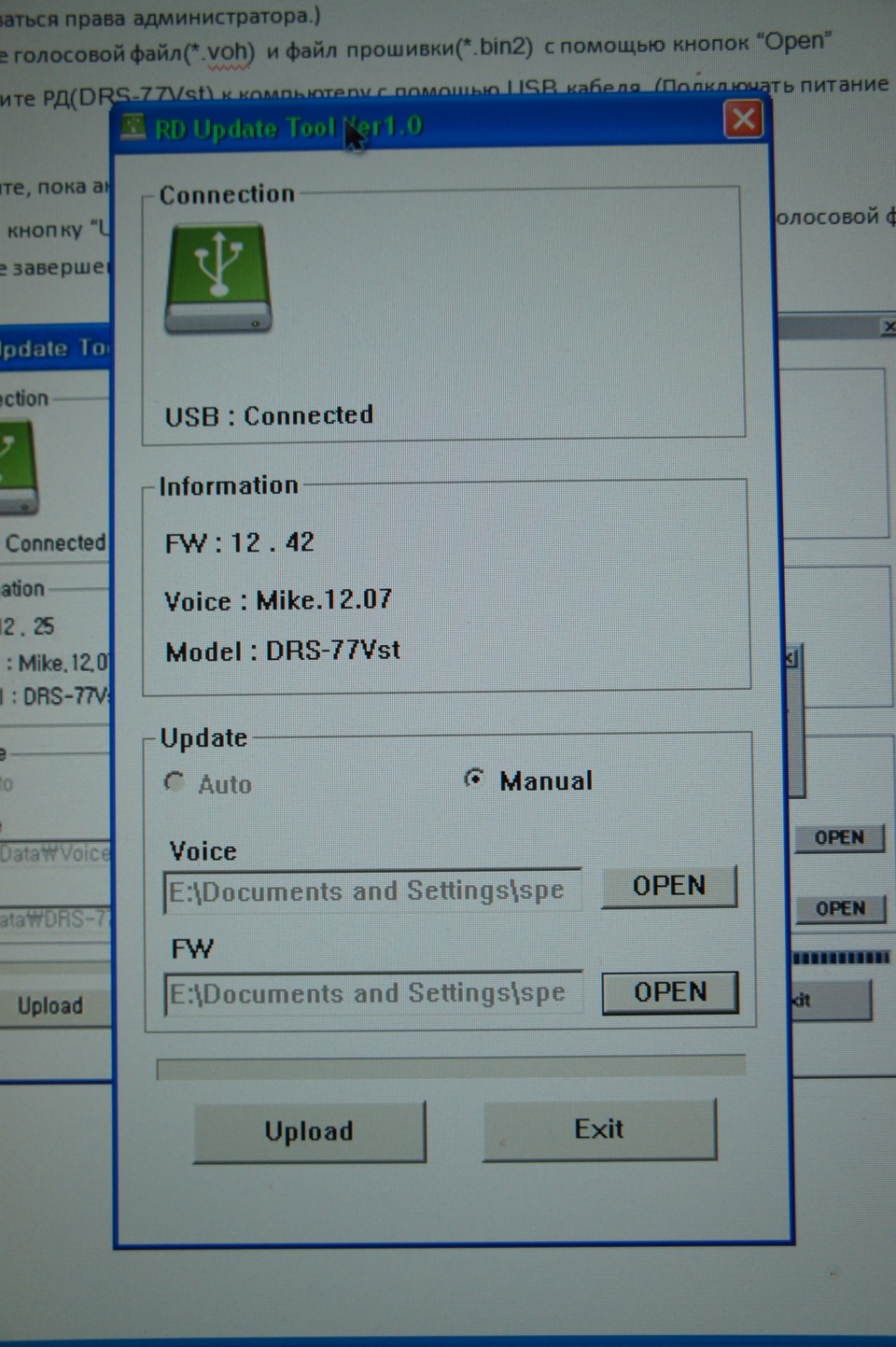
Task: Click the partially hidden USB icon on the left
Action: [19, 467]
